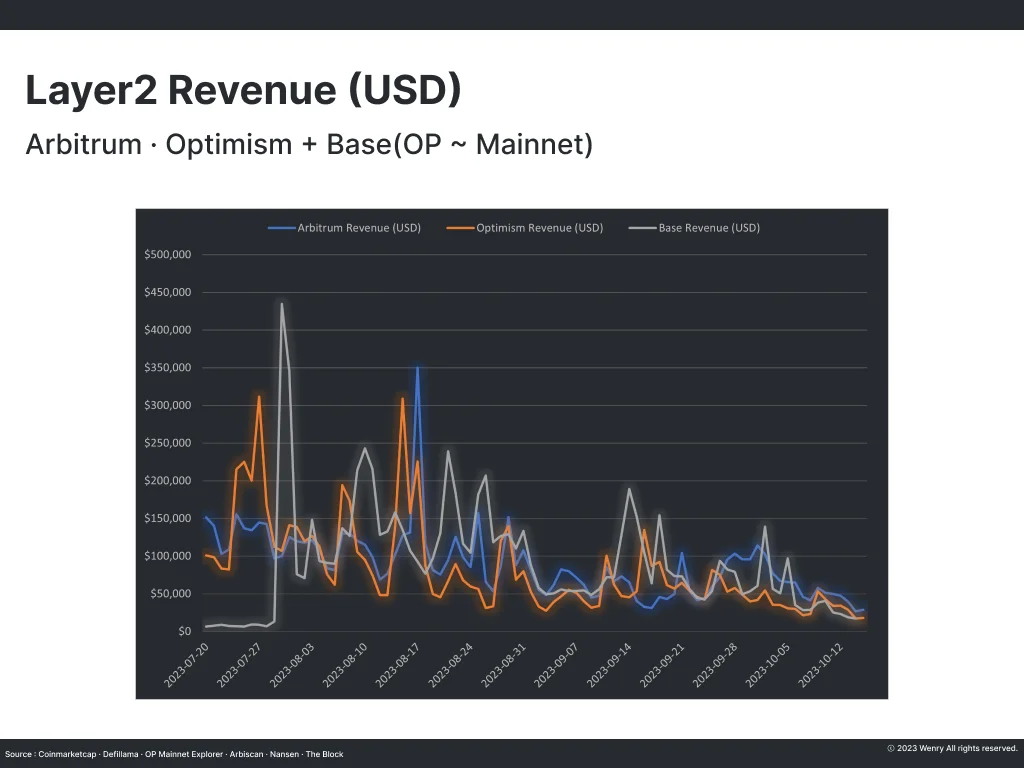Click the $300,000 y-axis label
Viewport: 1024px width, 768px height.
(168, 405)
